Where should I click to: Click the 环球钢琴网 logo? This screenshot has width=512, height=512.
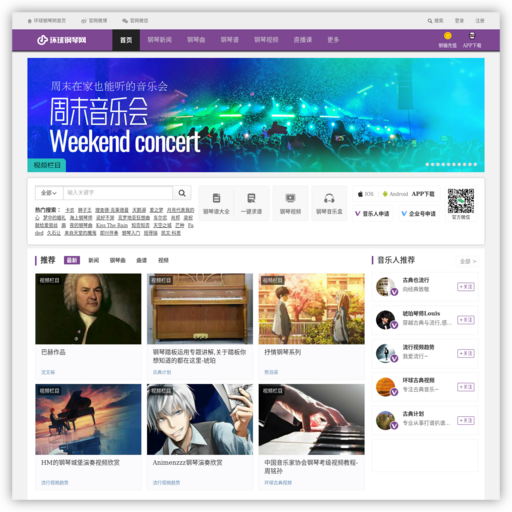tap(62, 40)
